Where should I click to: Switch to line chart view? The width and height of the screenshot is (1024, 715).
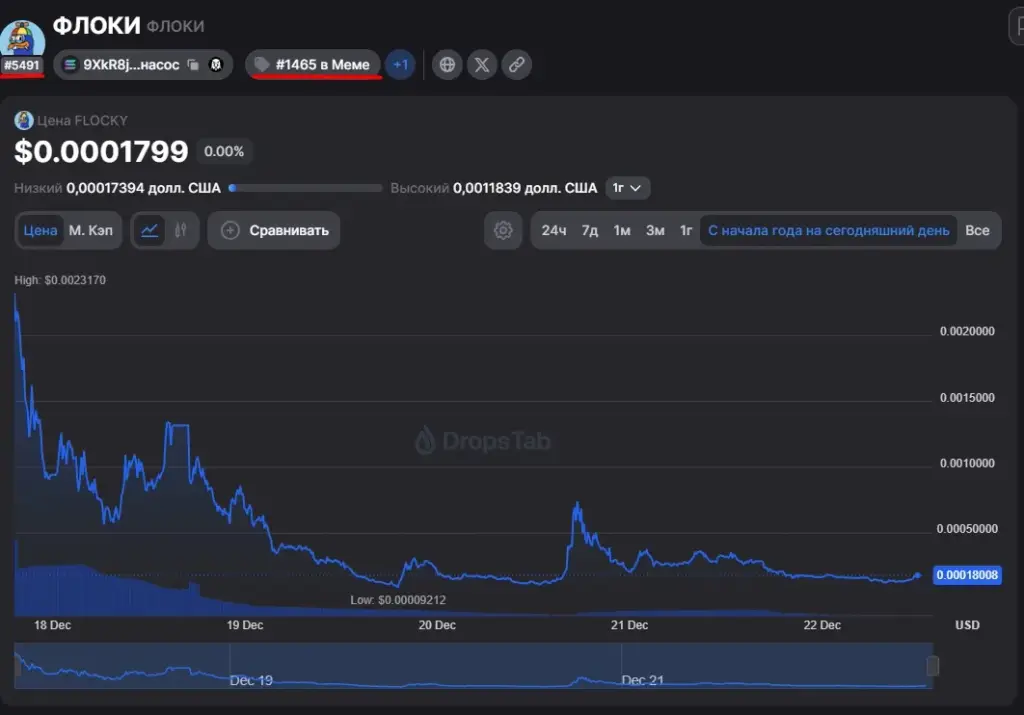tap(150, 230)
